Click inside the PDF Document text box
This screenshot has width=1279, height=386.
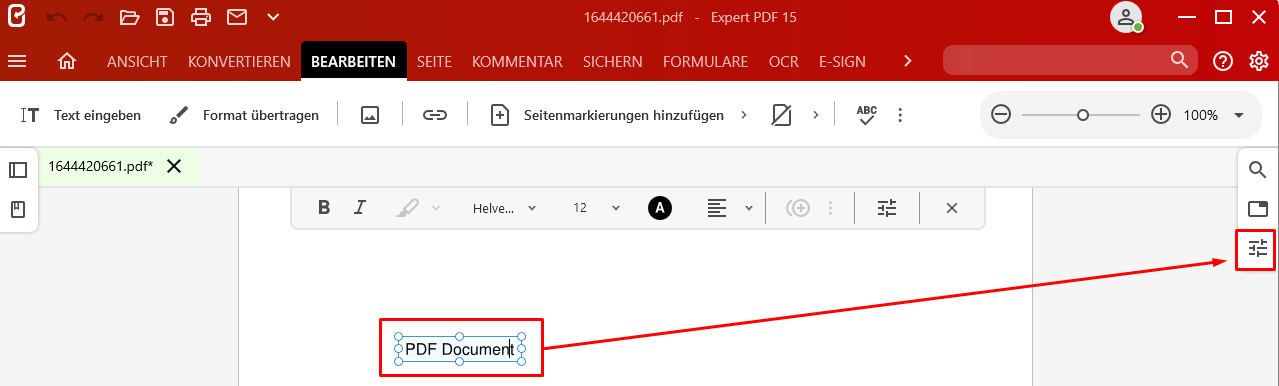click(460, 349)
